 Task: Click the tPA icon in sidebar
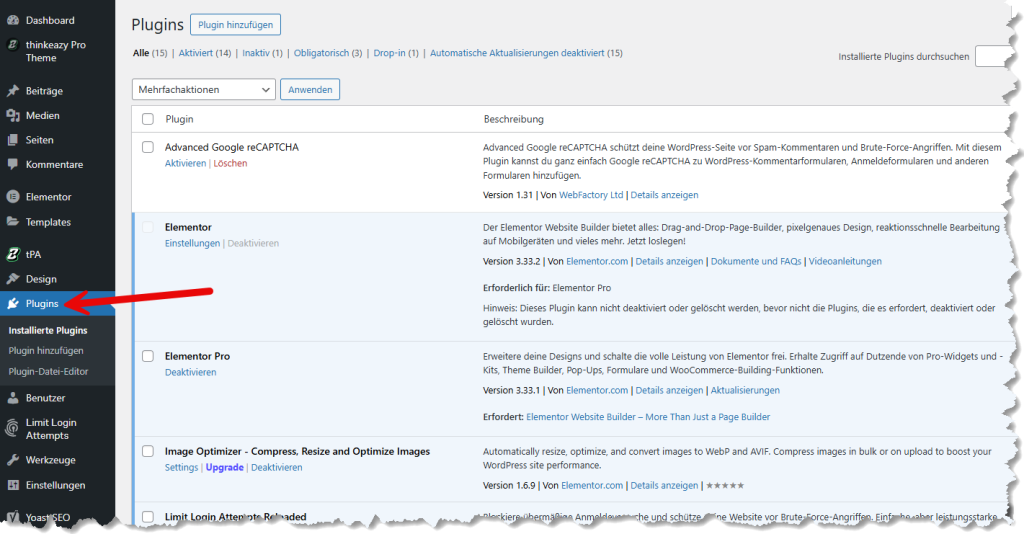click(x=12, y=254)
